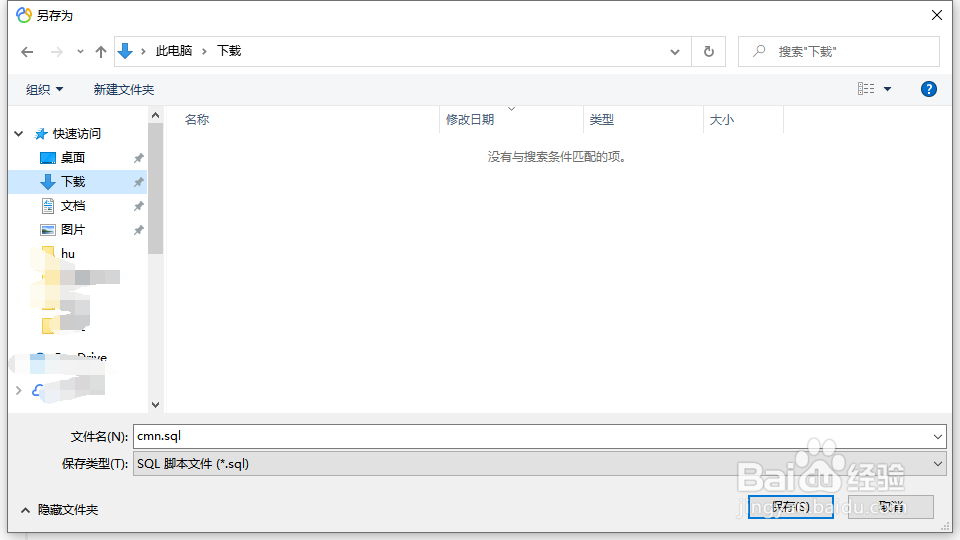Go up one folder level arrow
The height and width of the screenshot is (540, 960).
[x=101, y=52]
